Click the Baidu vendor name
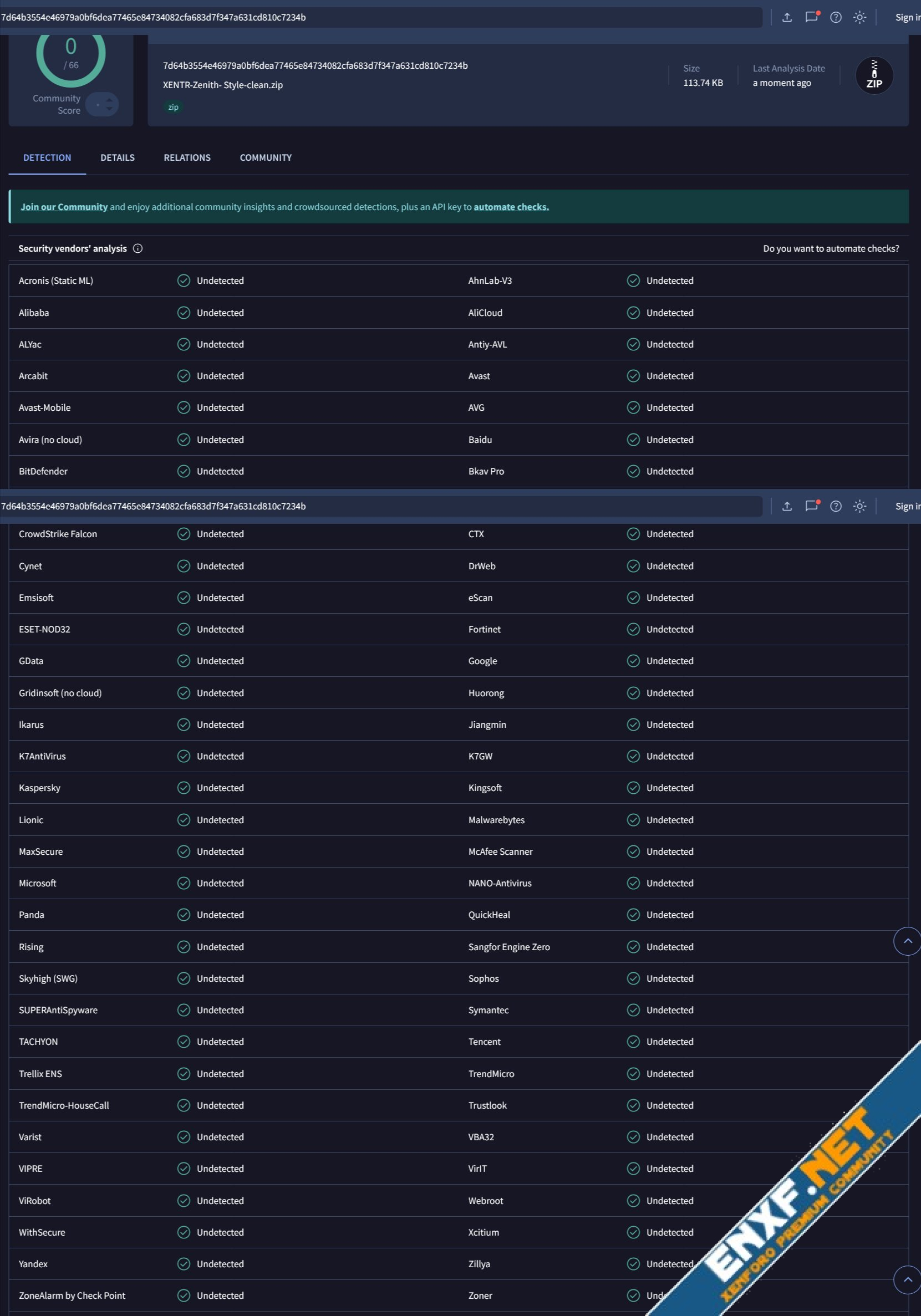Image resolution: width=921 pixels, height=1316 pixels. [x=480, y=440]
